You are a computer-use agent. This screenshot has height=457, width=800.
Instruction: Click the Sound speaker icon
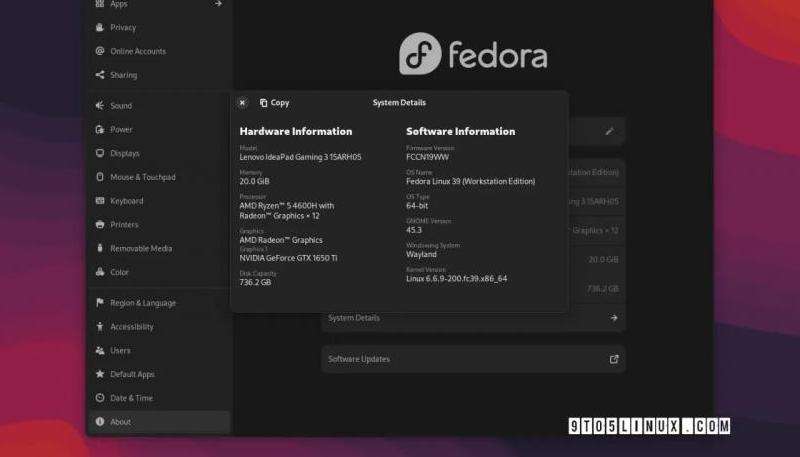100,106
